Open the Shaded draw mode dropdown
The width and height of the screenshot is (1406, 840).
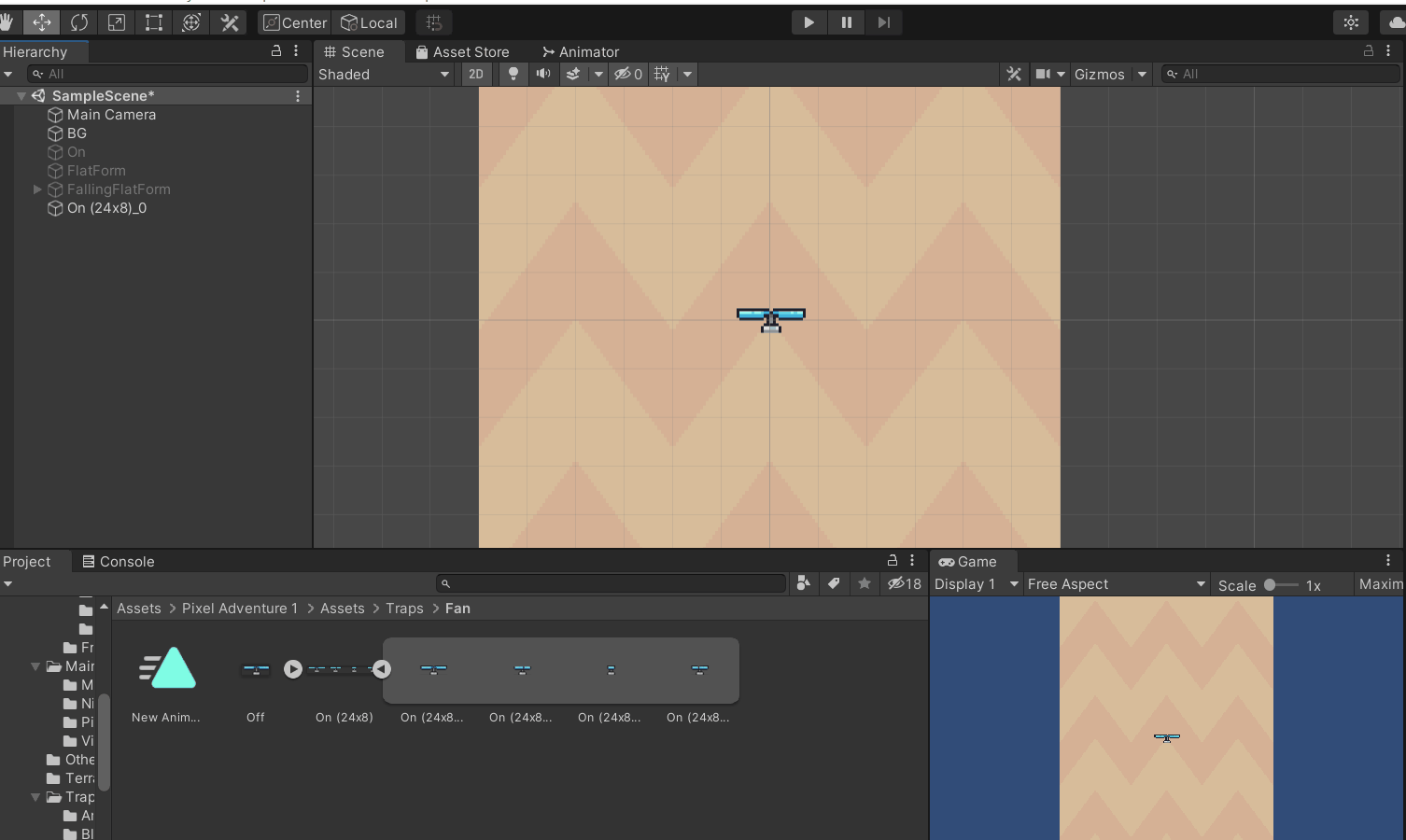point(384,74)
